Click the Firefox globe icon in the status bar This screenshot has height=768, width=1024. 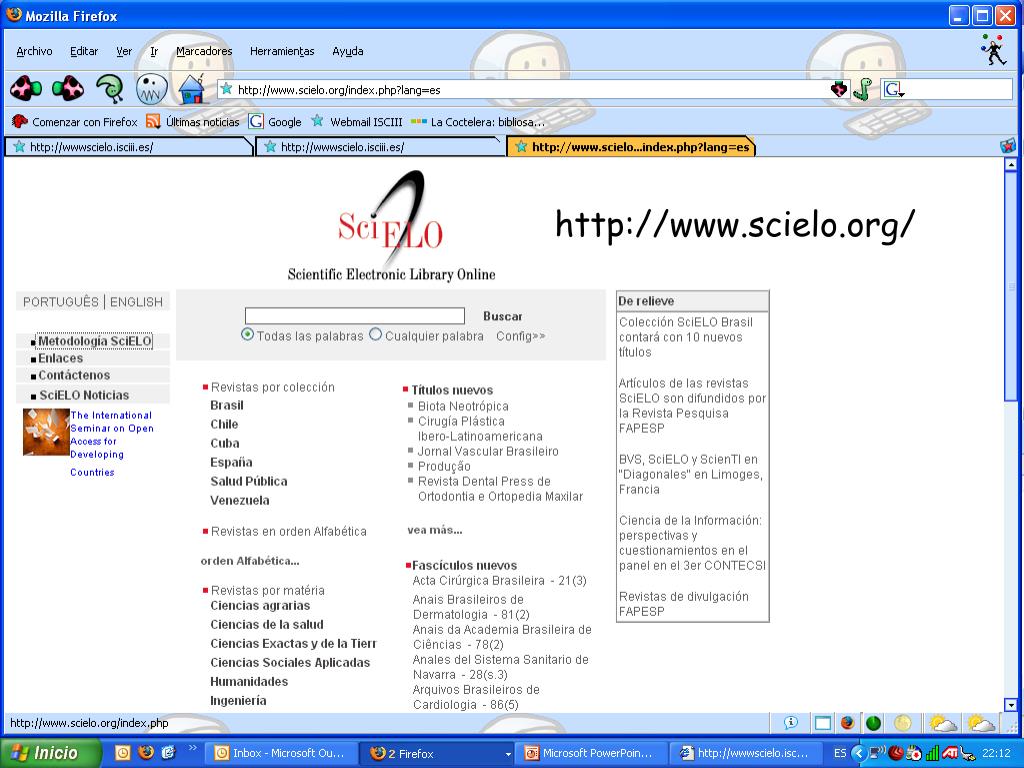pos(848,723)
